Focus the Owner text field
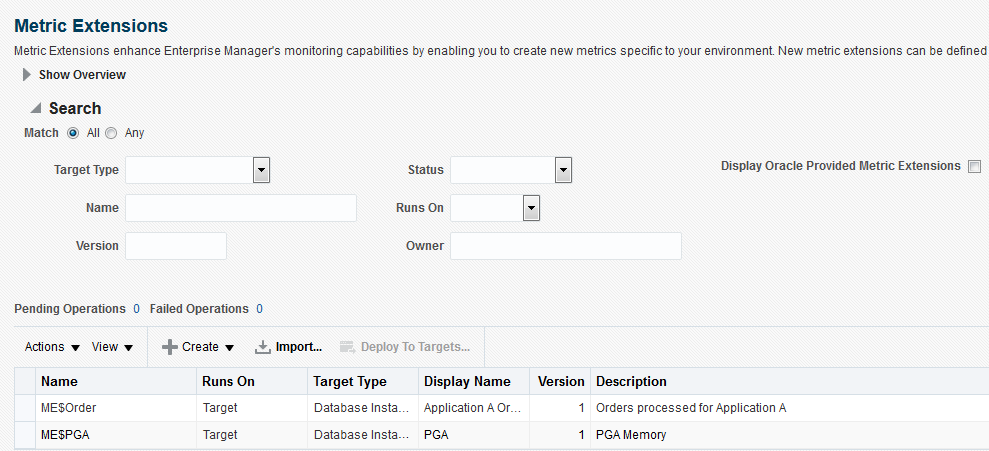The image size is (989, 451). 565,246
